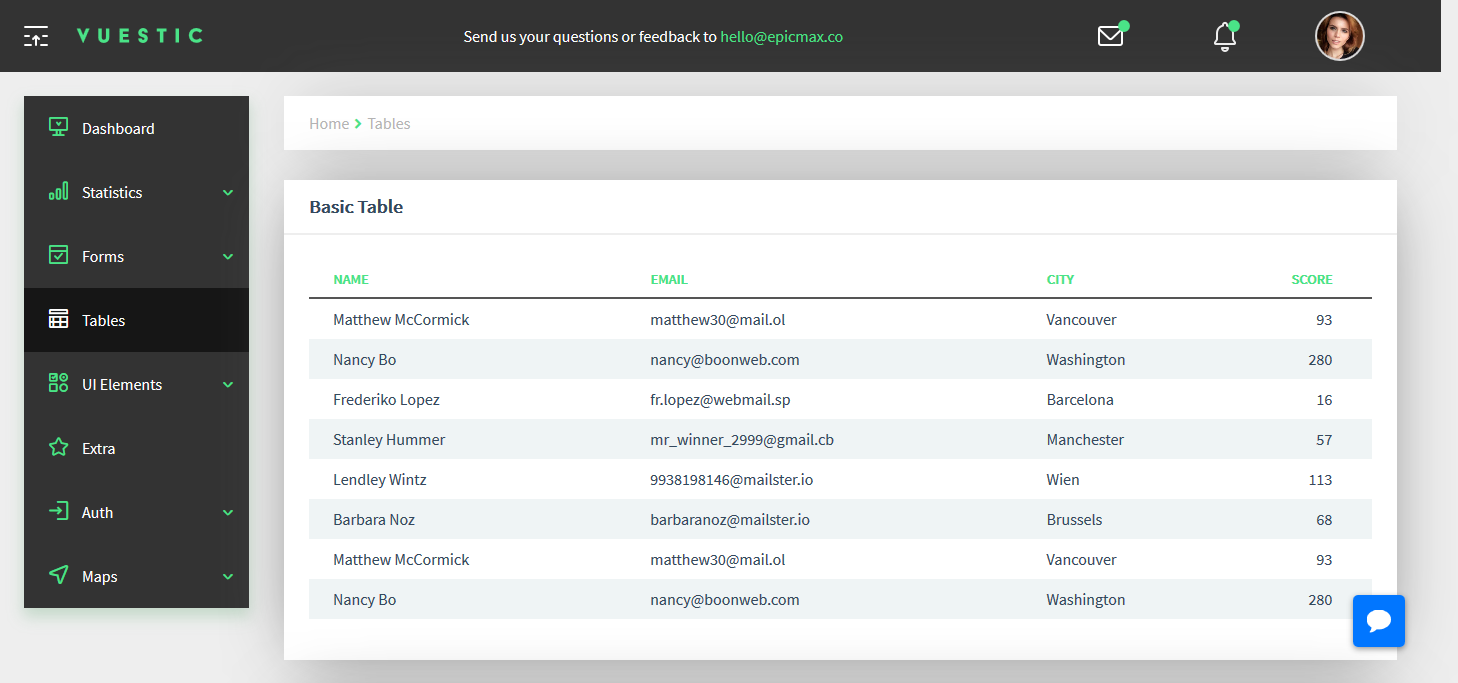The width and height of the screenshot is (1458, 683).
Task: Click email fr.lopez@webmail.sp
Action: [720, 400]
